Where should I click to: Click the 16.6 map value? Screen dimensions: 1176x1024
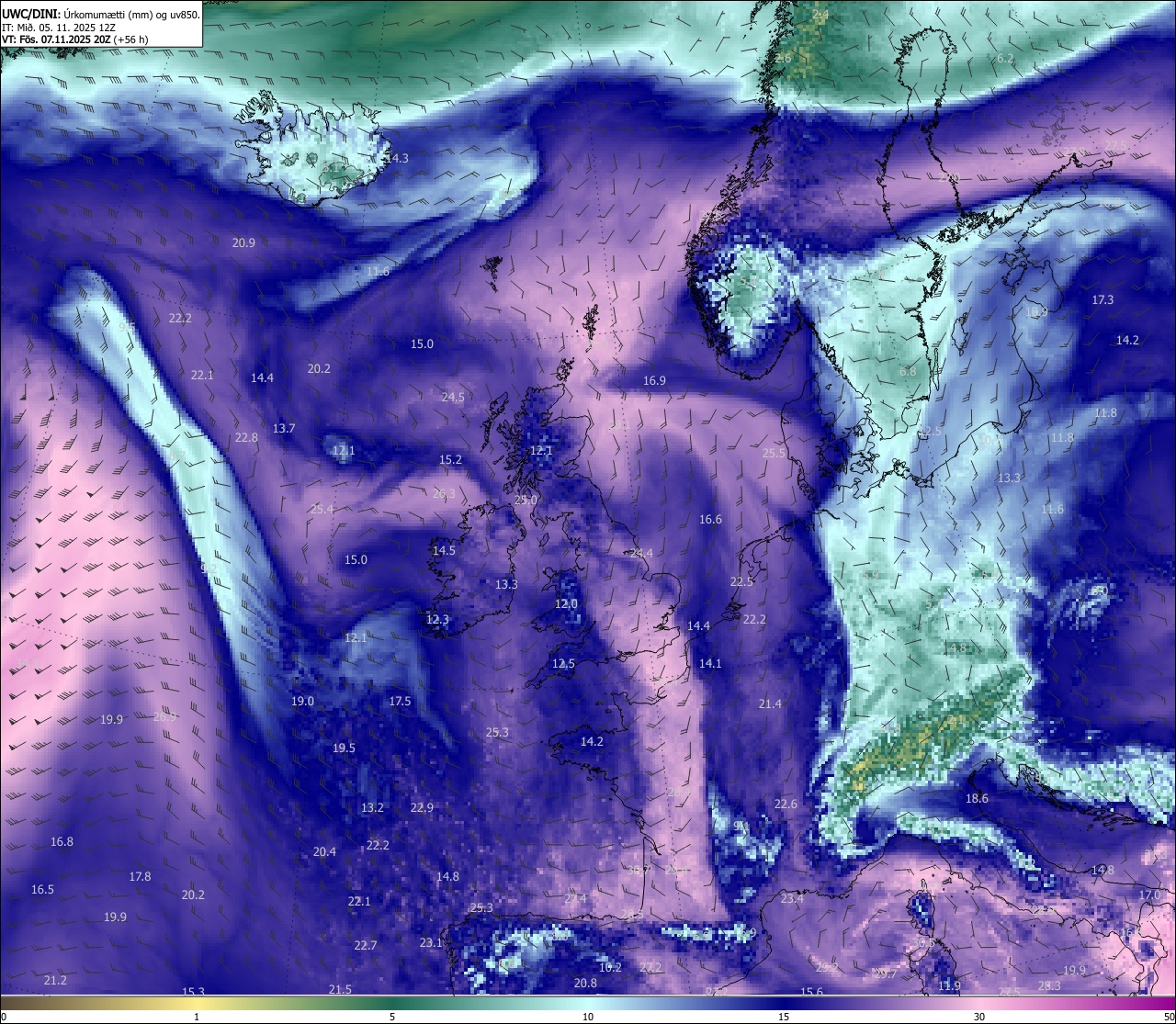[710, 519]
